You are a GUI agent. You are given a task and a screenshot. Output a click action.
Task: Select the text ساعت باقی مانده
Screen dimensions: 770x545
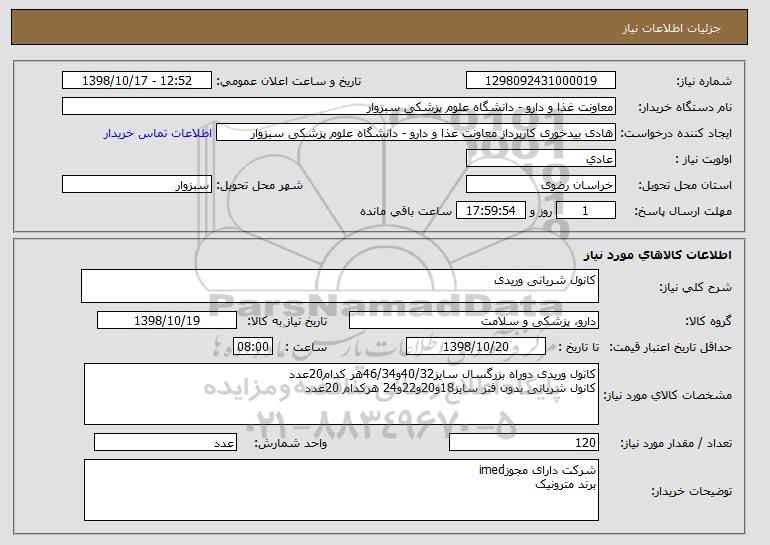406,211
